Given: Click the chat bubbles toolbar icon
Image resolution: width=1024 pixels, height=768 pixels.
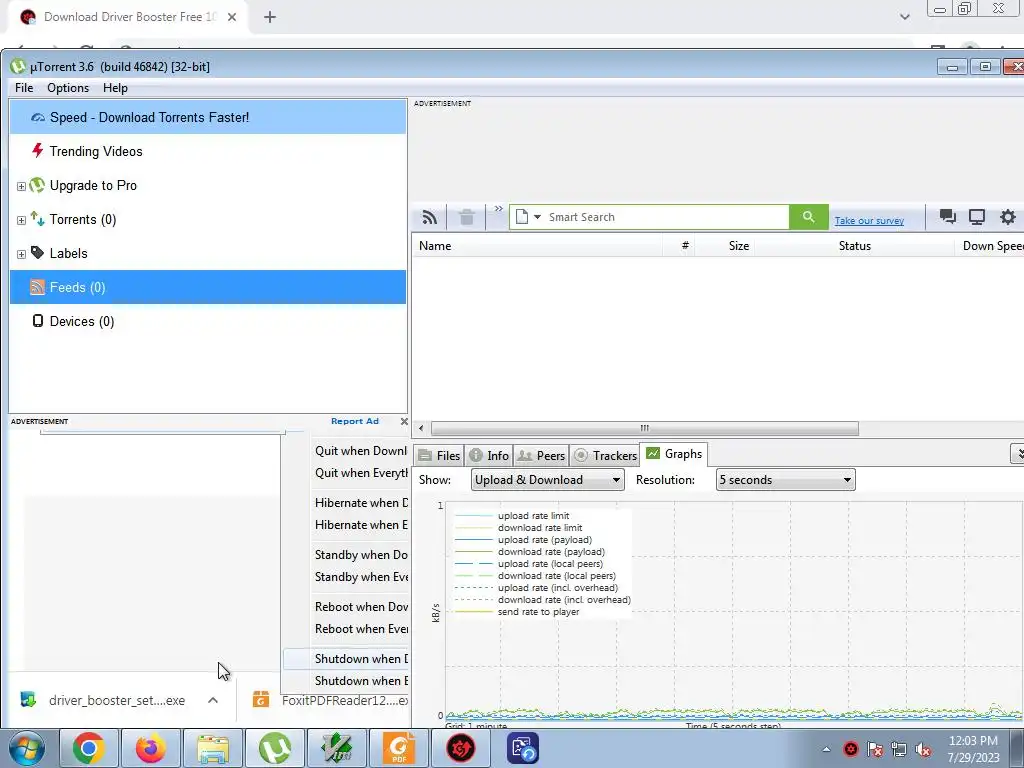Looking at the screenshot, I should click(x=948, y=217).
